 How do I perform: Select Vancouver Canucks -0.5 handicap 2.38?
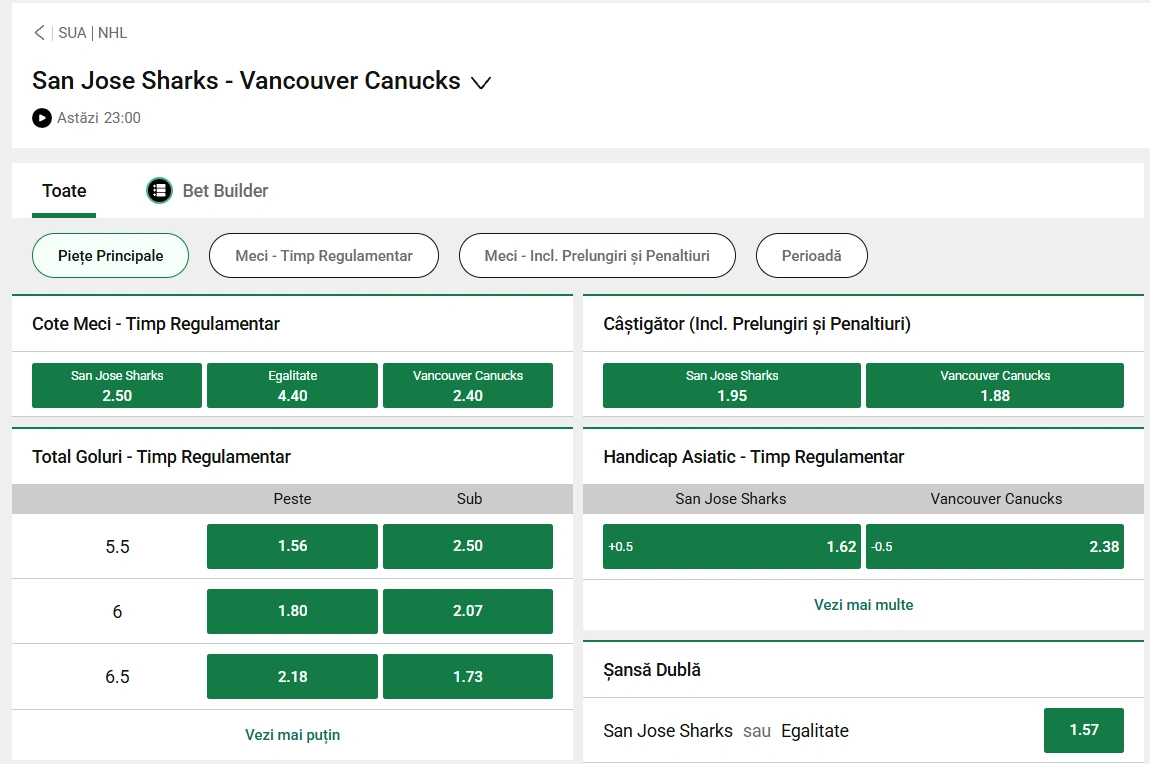pos(995,546)
